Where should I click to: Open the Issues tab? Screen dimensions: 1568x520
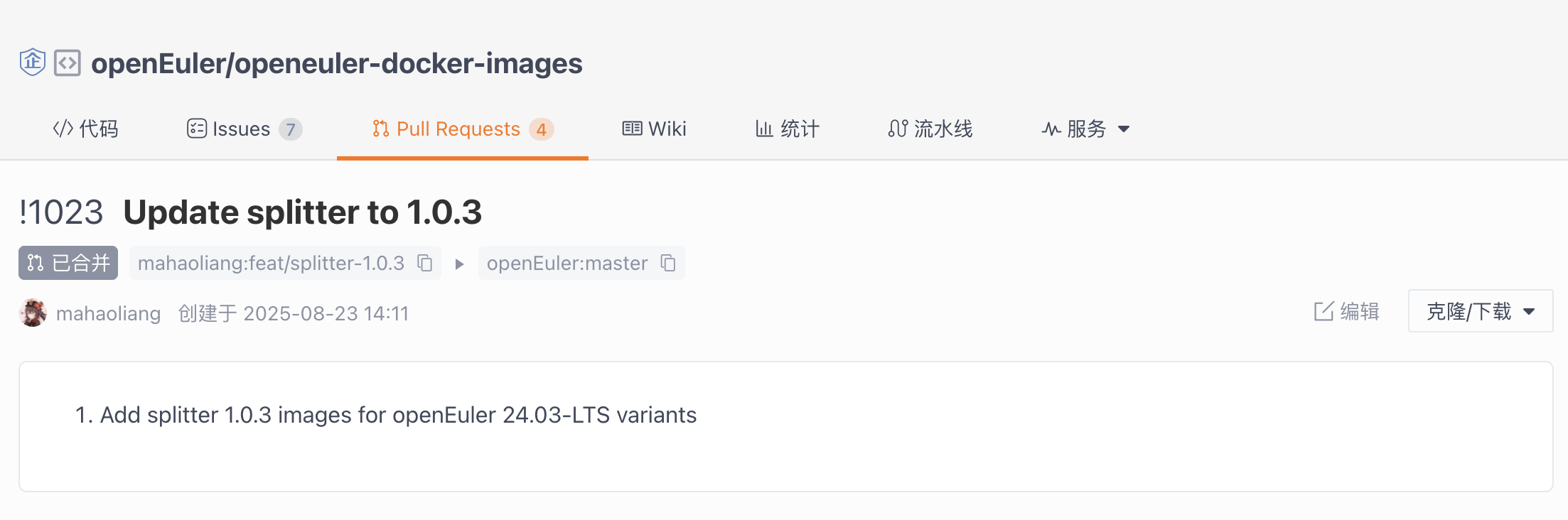245,129
